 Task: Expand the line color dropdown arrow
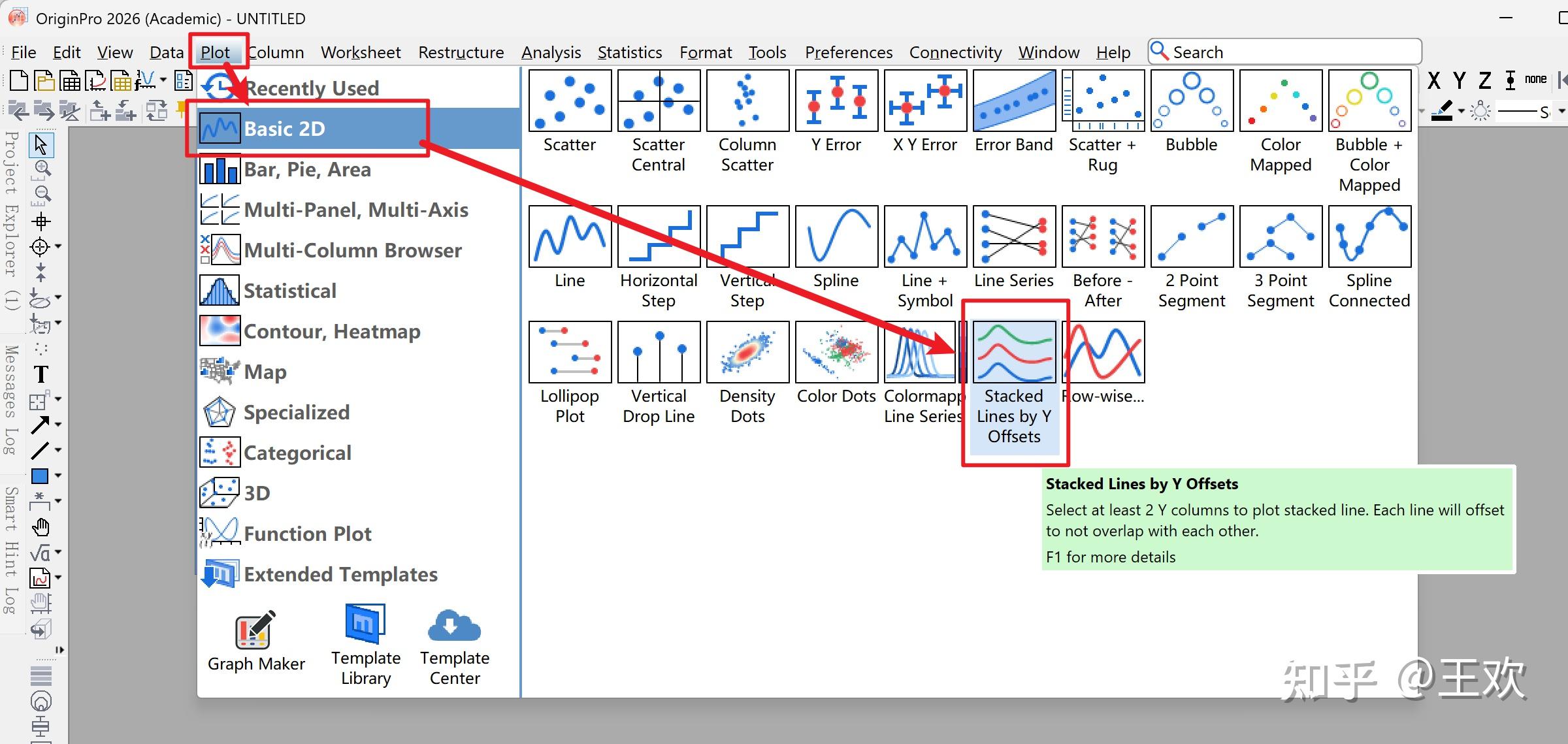click(x=1462, y=112)
